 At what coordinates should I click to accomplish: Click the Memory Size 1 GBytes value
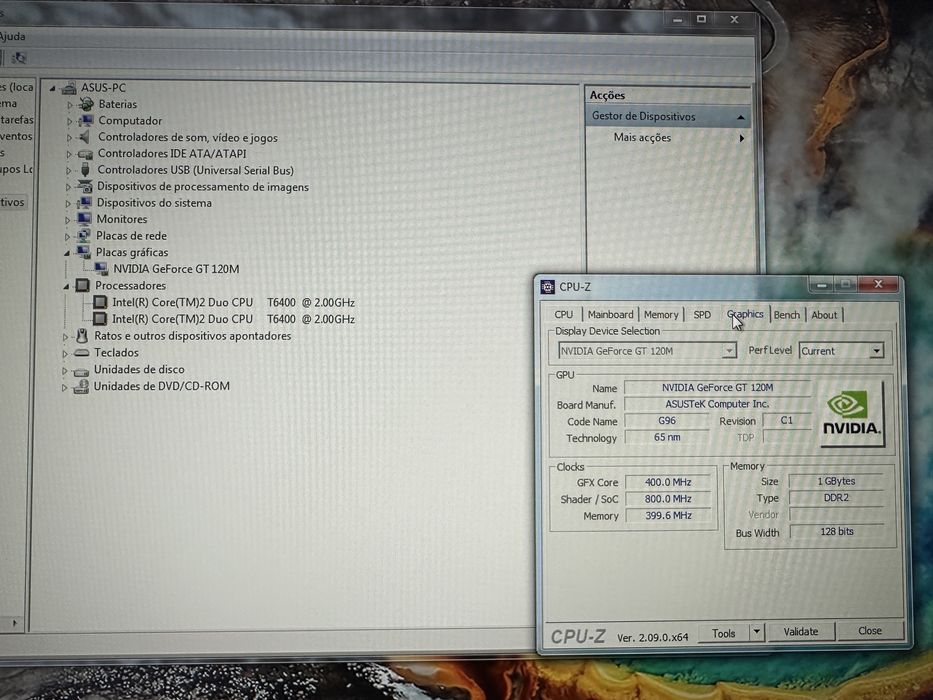click(x=836, y=482)
